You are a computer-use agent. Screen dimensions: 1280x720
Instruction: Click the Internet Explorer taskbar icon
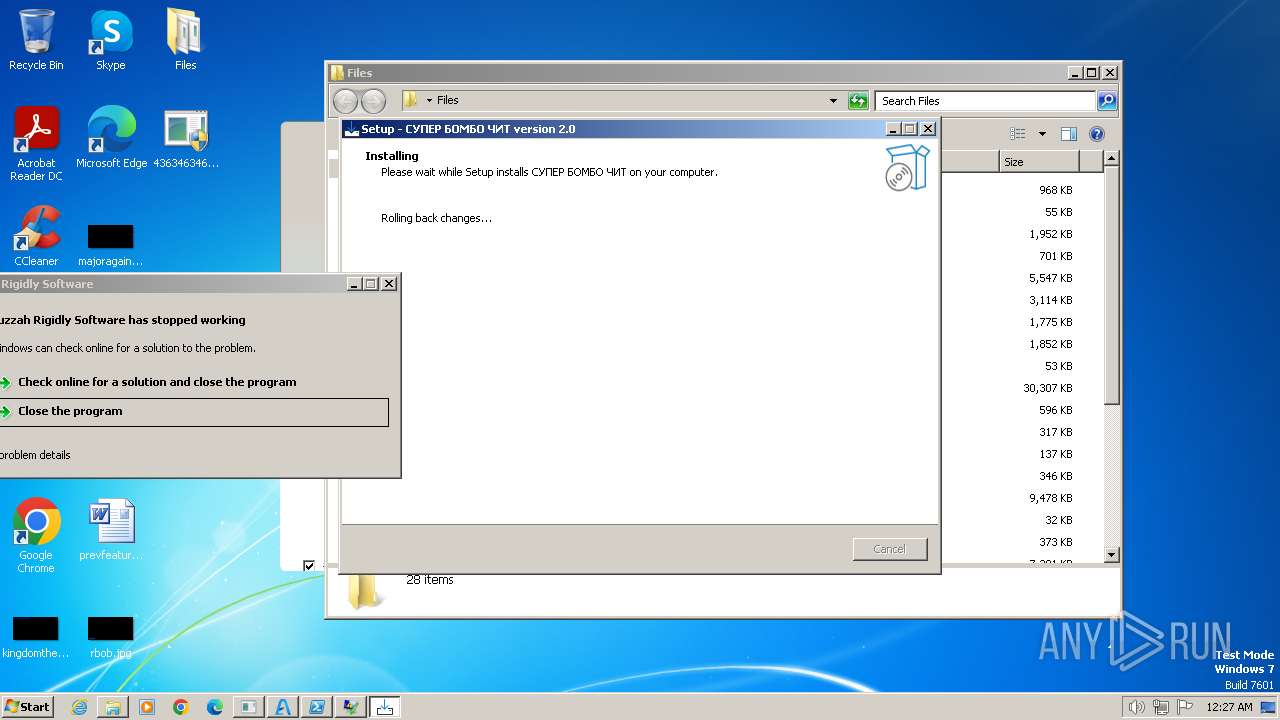pyautogui.click(x=79, y=707)
